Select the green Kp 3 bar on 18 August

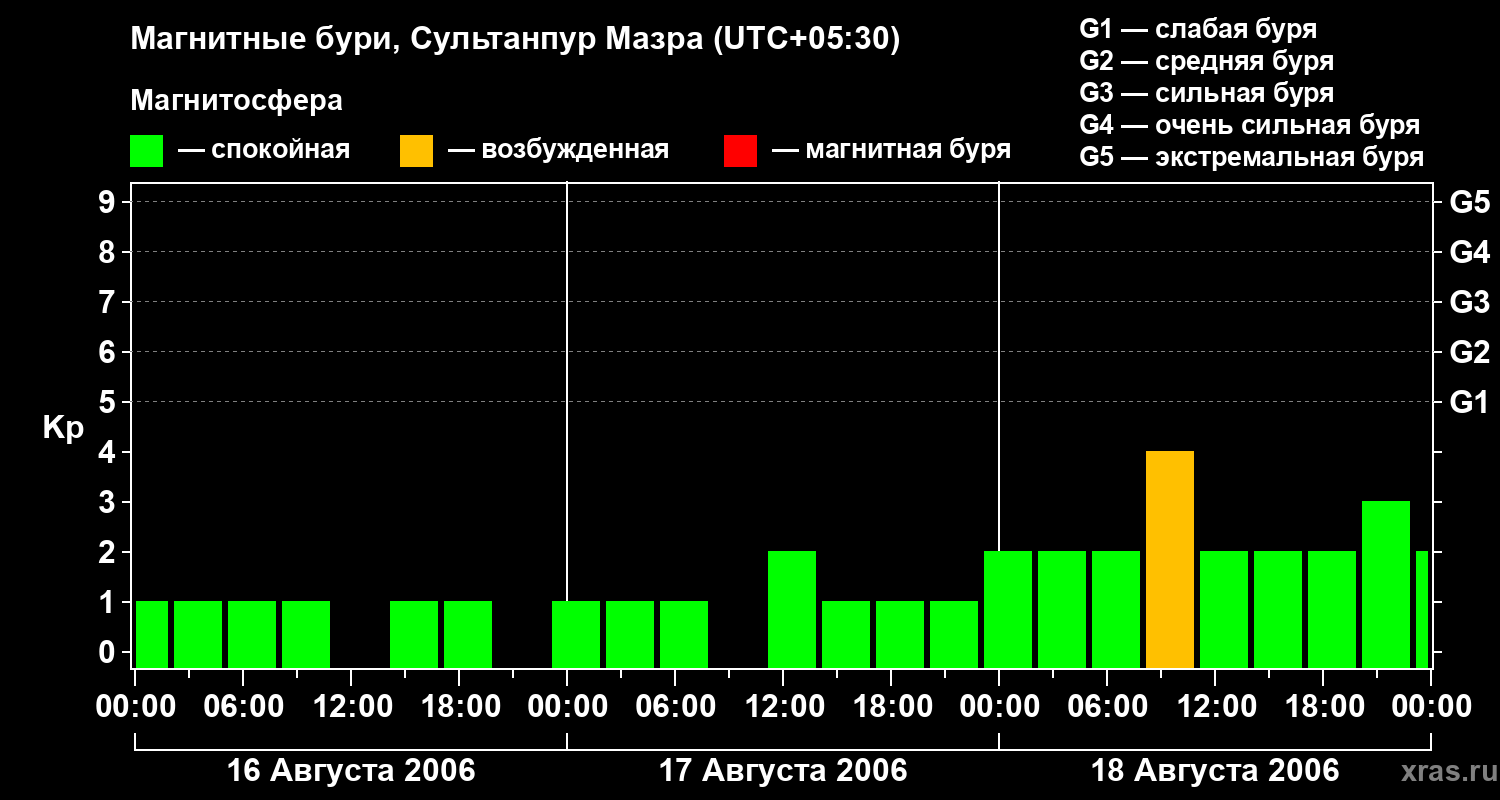coord(1386,584)
